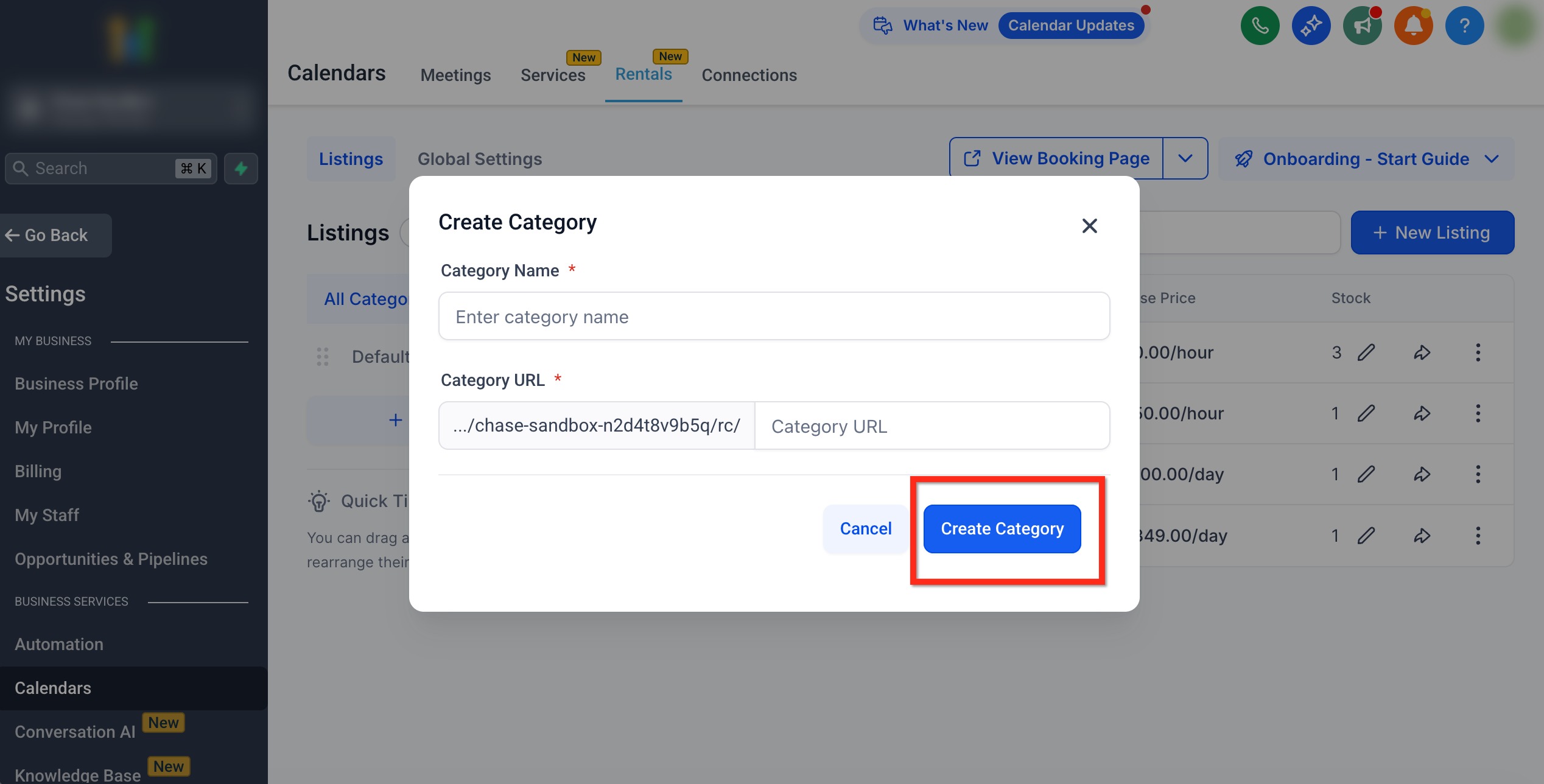Focus the Category URL input field
The width and height of the screenshot is (1544, 784).
(932, 426)
